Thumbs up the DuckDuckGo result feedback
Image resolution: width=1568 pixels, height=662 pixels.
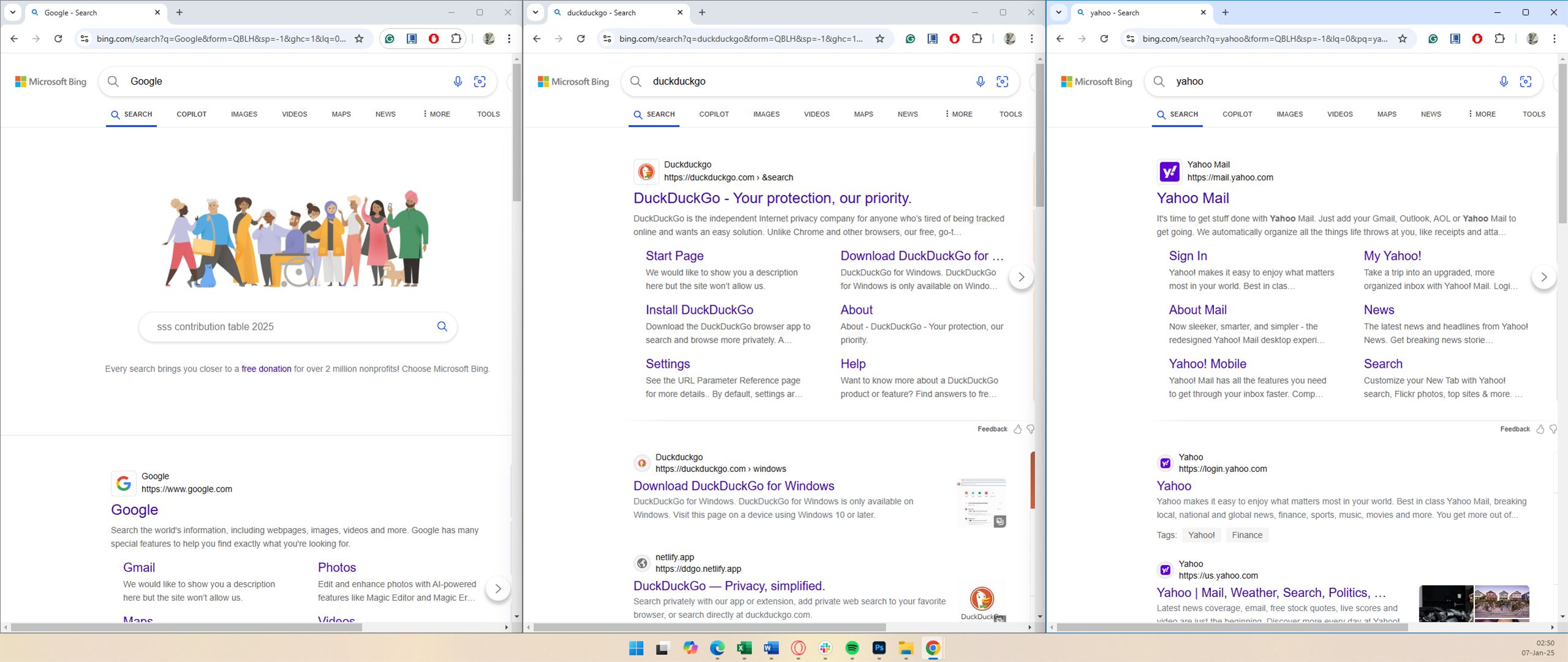point(1017,429)
